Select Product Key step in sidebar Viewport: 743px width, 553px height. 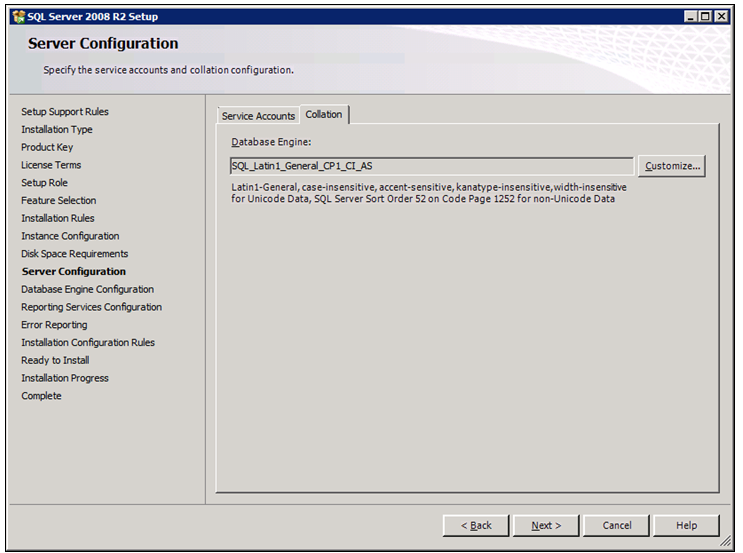(x=47, y=147)
